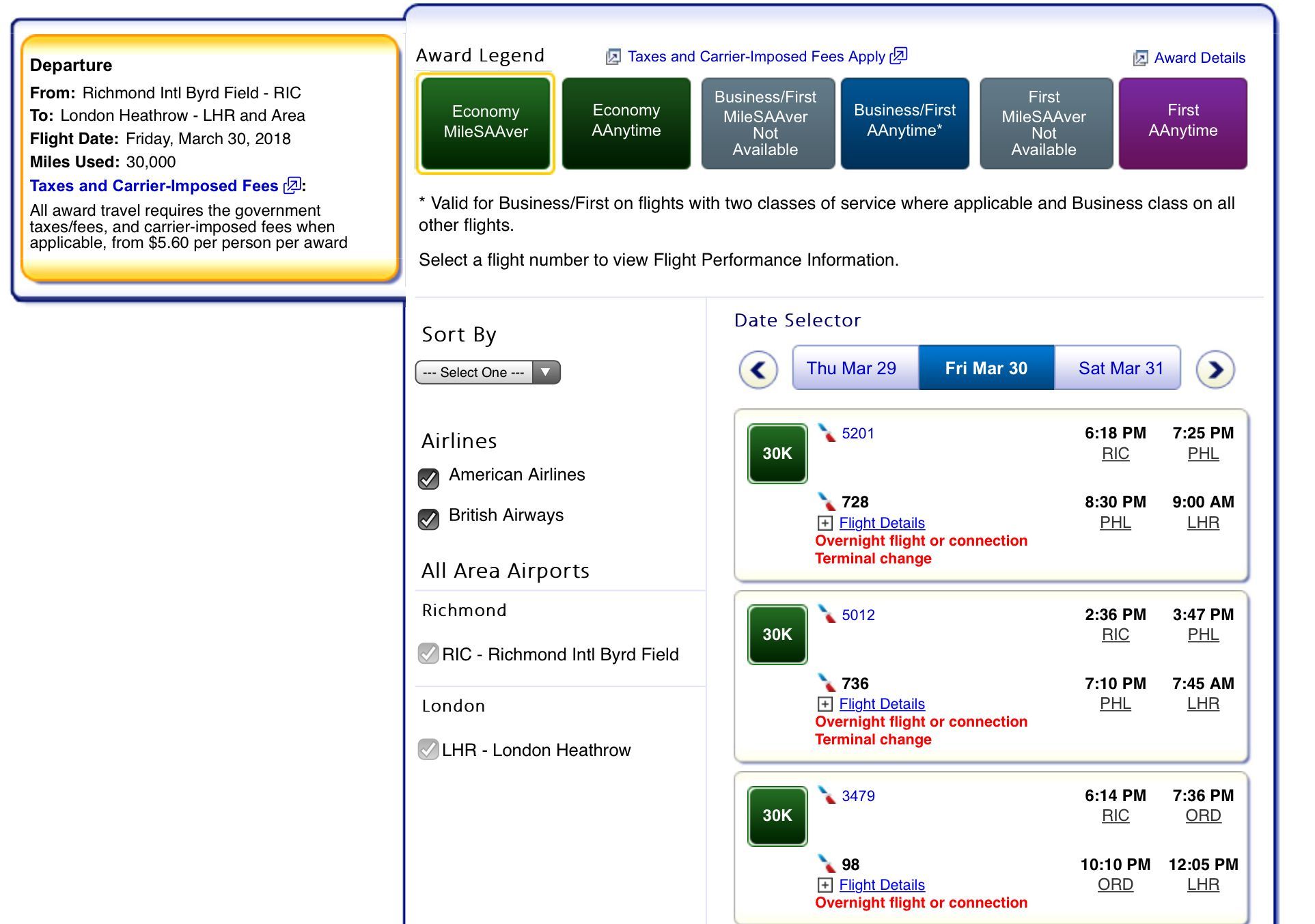Open popup icon beside Award Details

click(x=1140, y=58)
